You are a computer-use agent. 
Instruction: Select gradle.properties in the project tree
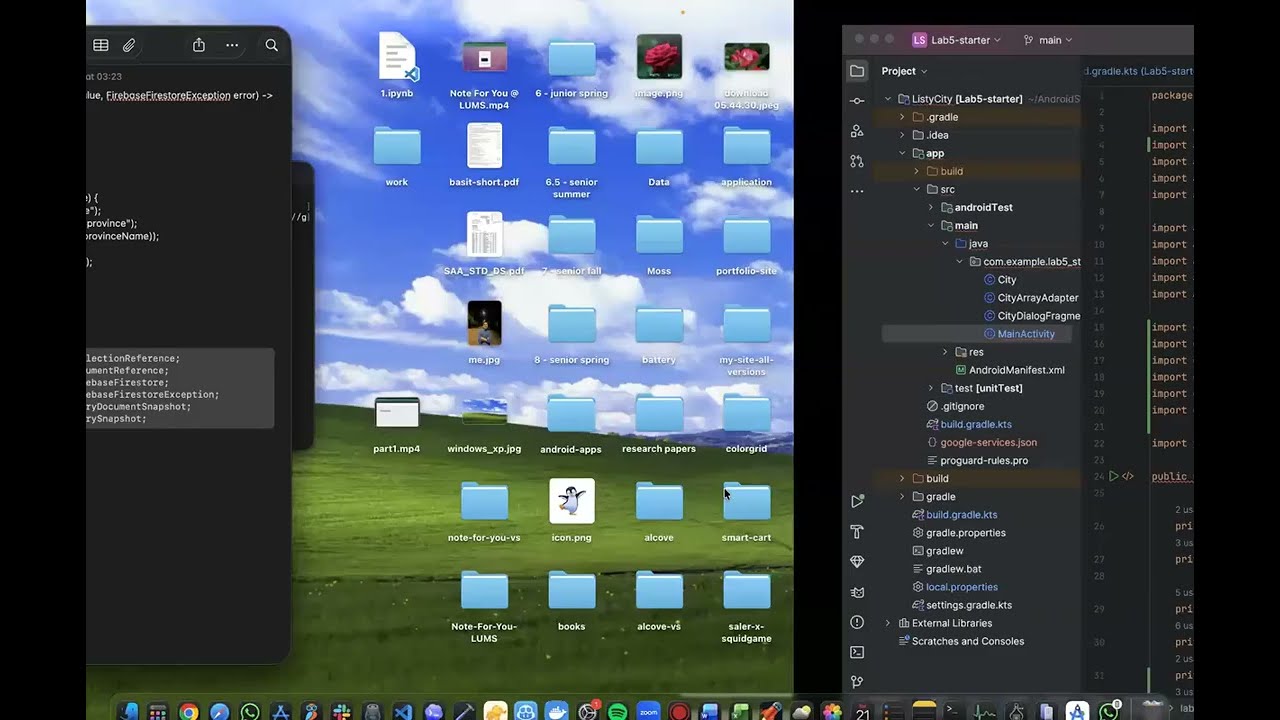click(959, 533)
